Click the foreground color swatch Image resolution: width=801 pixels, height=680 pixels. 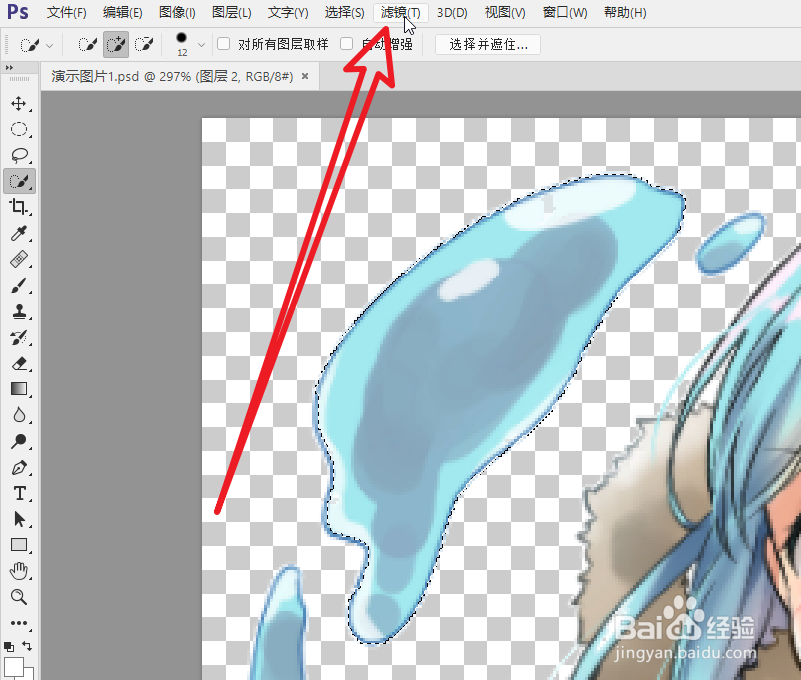click(13, 667)
